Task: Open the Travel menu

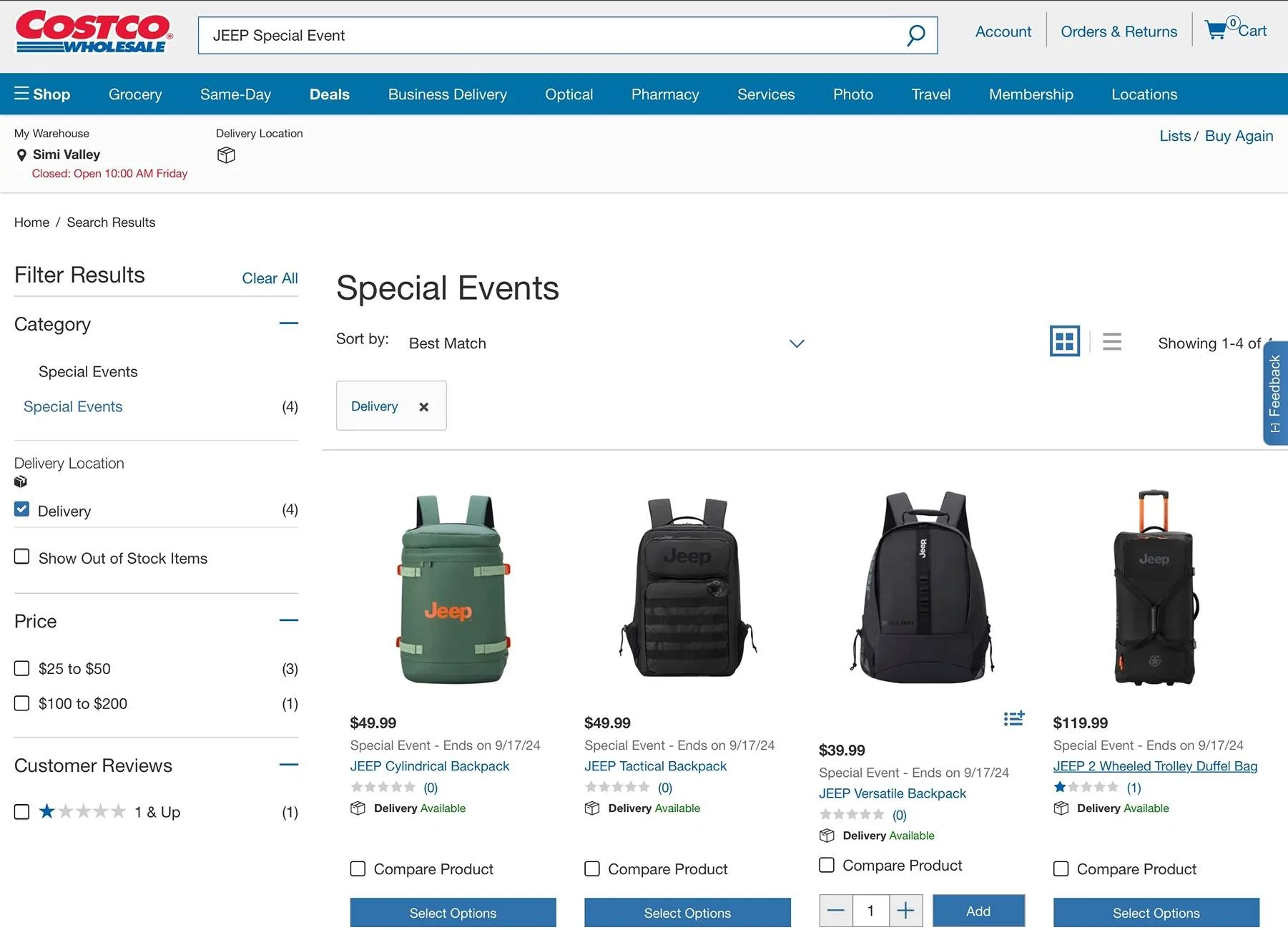Action: [x=931, y=94]
